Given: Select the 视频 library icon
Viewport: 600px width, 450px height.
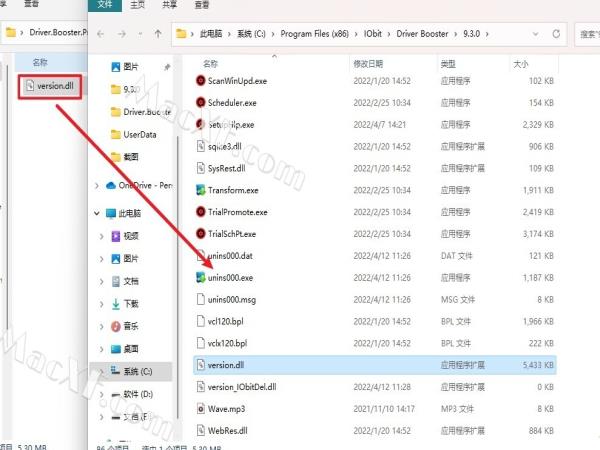Looking at the screenshot, I should [x=116, y=236].
